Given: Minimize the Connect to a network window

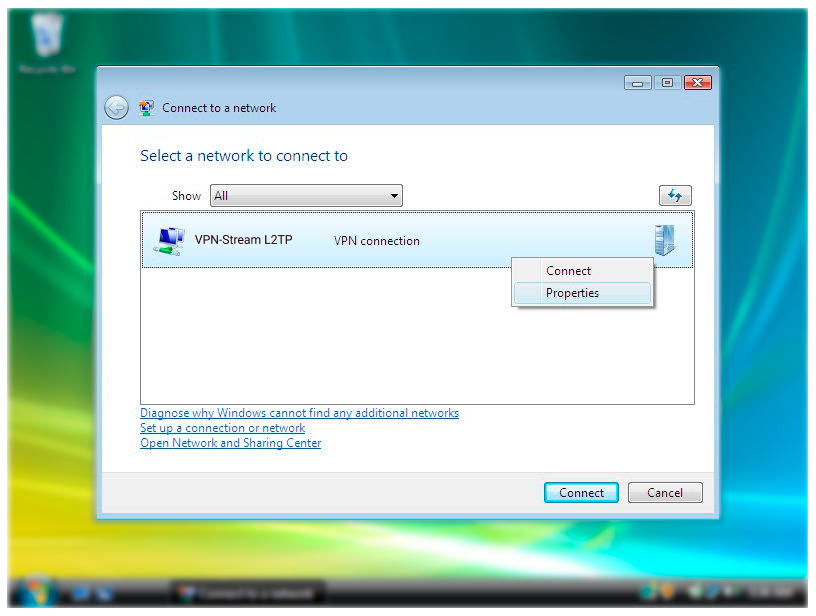Looking at the screenshot, I should pos(638,83).
